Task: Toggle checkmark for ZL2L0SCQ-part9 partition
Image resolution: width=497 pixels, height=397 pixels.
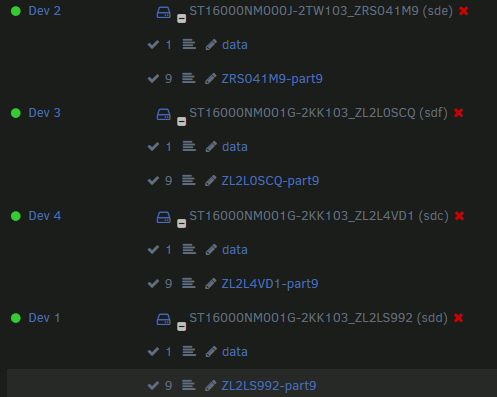Action: pyautogui.click(x=153, y=181)
